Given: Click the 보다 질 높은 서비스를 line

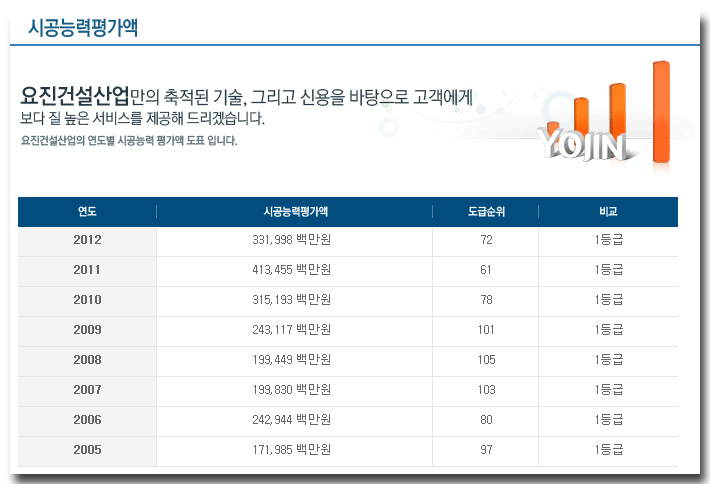Looking at the screenshot, I should click(x=142, y=118).
